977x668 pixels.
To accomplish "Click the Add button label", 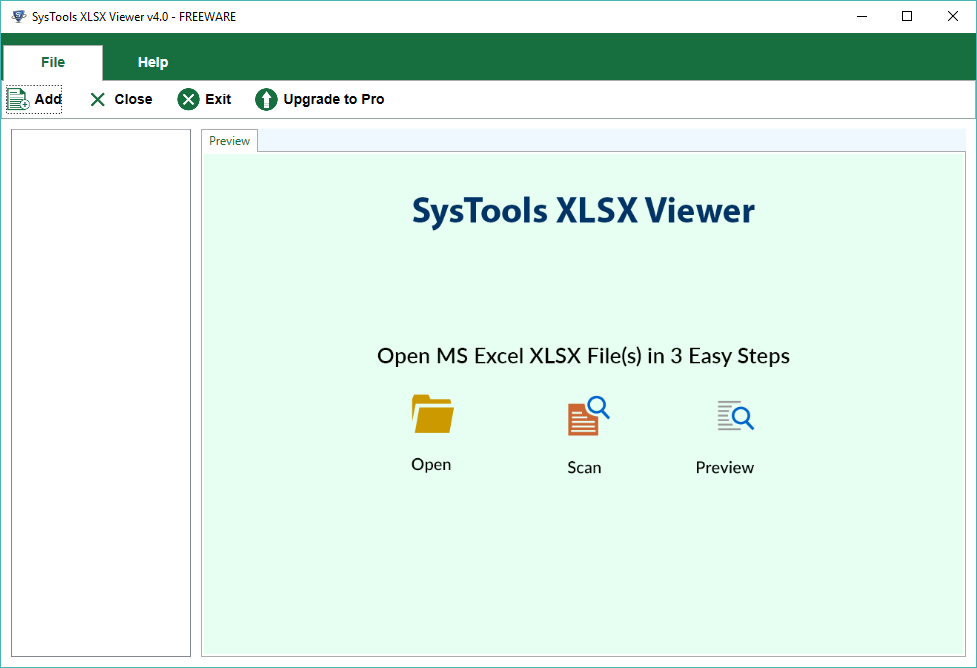I will (x=48, y=99).
